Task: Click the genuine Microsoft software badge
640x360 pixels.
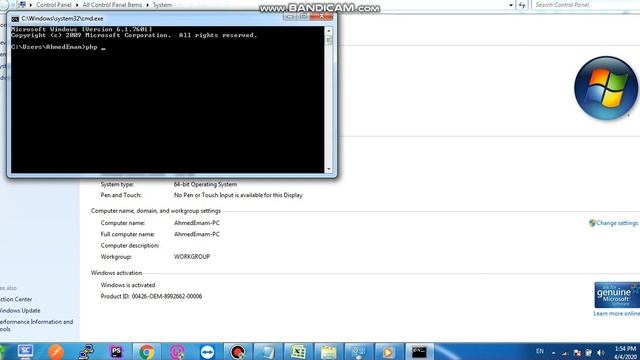Action: point(617,295)
